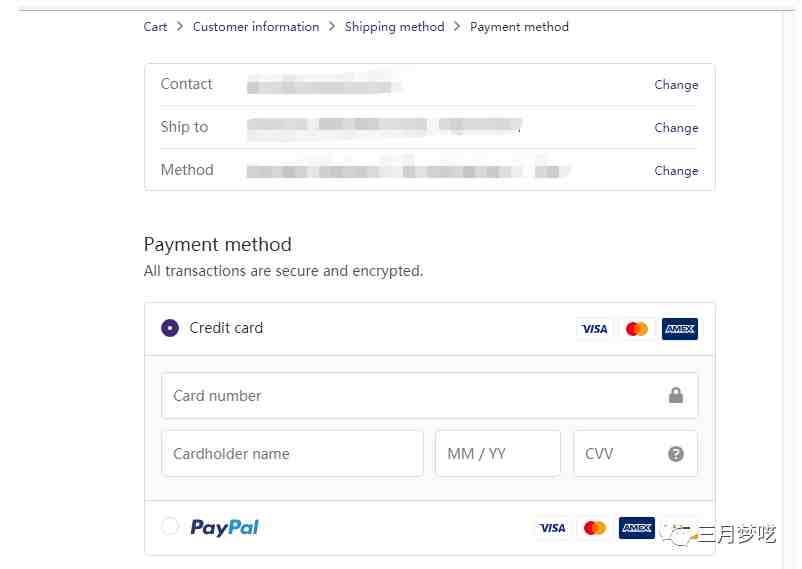This screenshot has width=802, height=569.
Task: Click the lock icon in Card number field
Action: [x=676, y=395]
